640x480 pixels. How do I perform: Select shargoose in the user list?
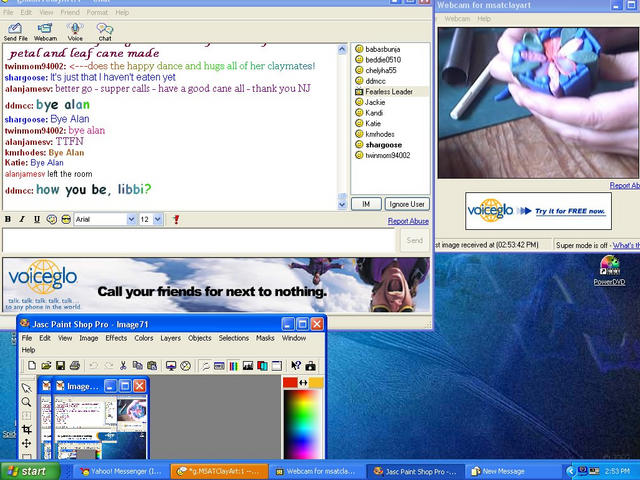tap(384, 145)
